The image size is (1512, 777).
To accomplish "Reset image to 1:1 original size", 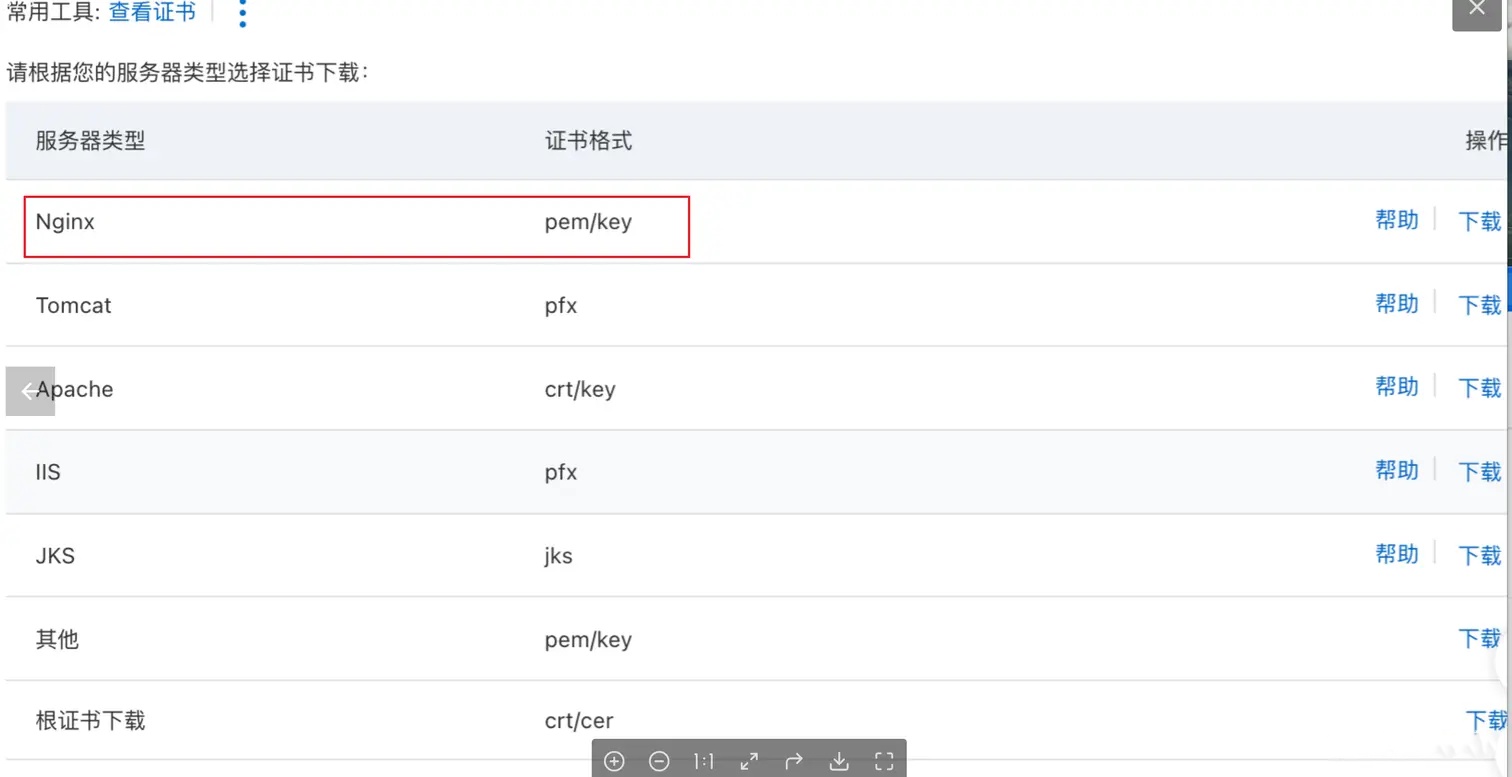I will pos(704,761).
